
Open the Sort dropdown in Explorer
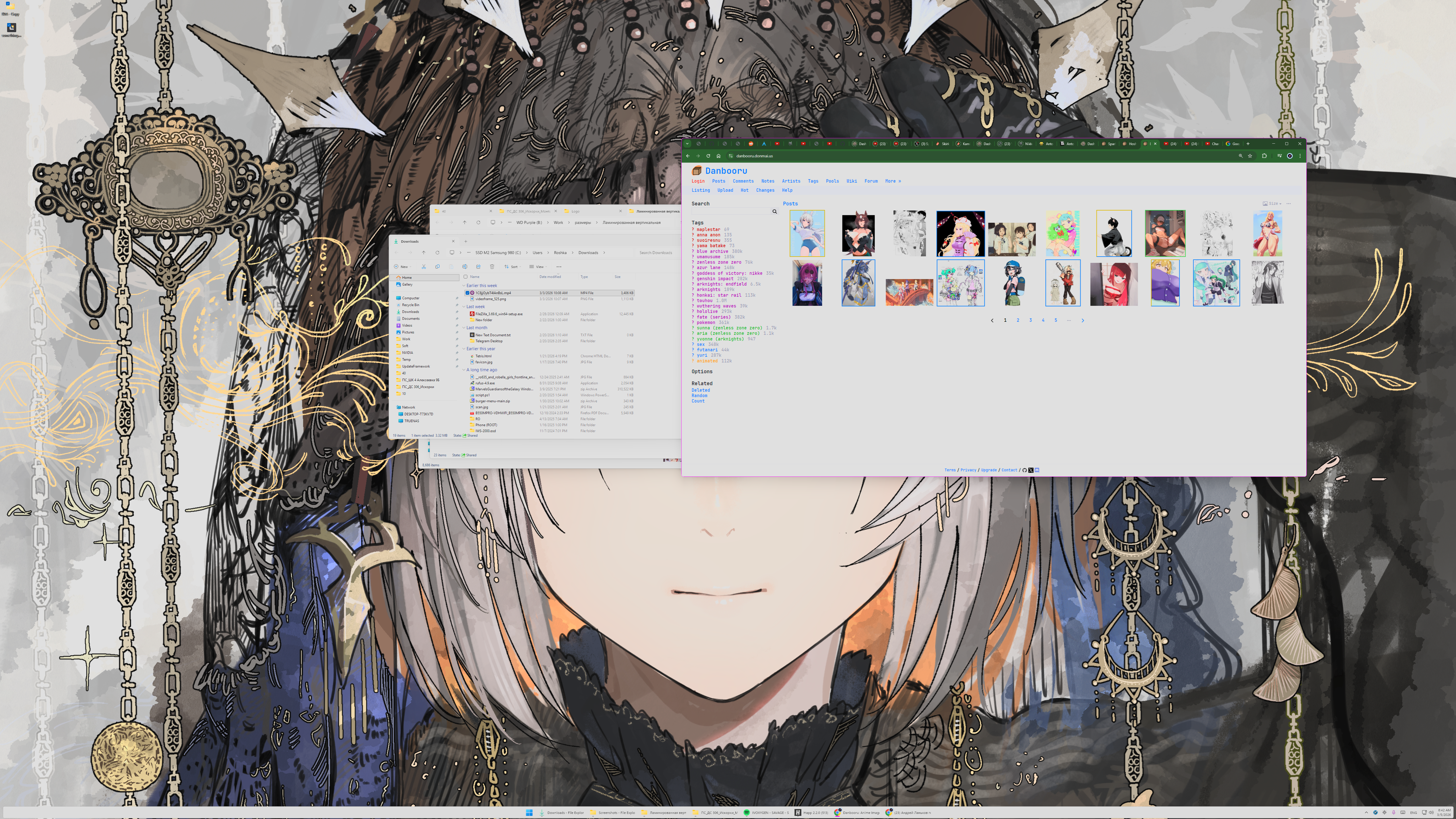[x=511, y=267]
